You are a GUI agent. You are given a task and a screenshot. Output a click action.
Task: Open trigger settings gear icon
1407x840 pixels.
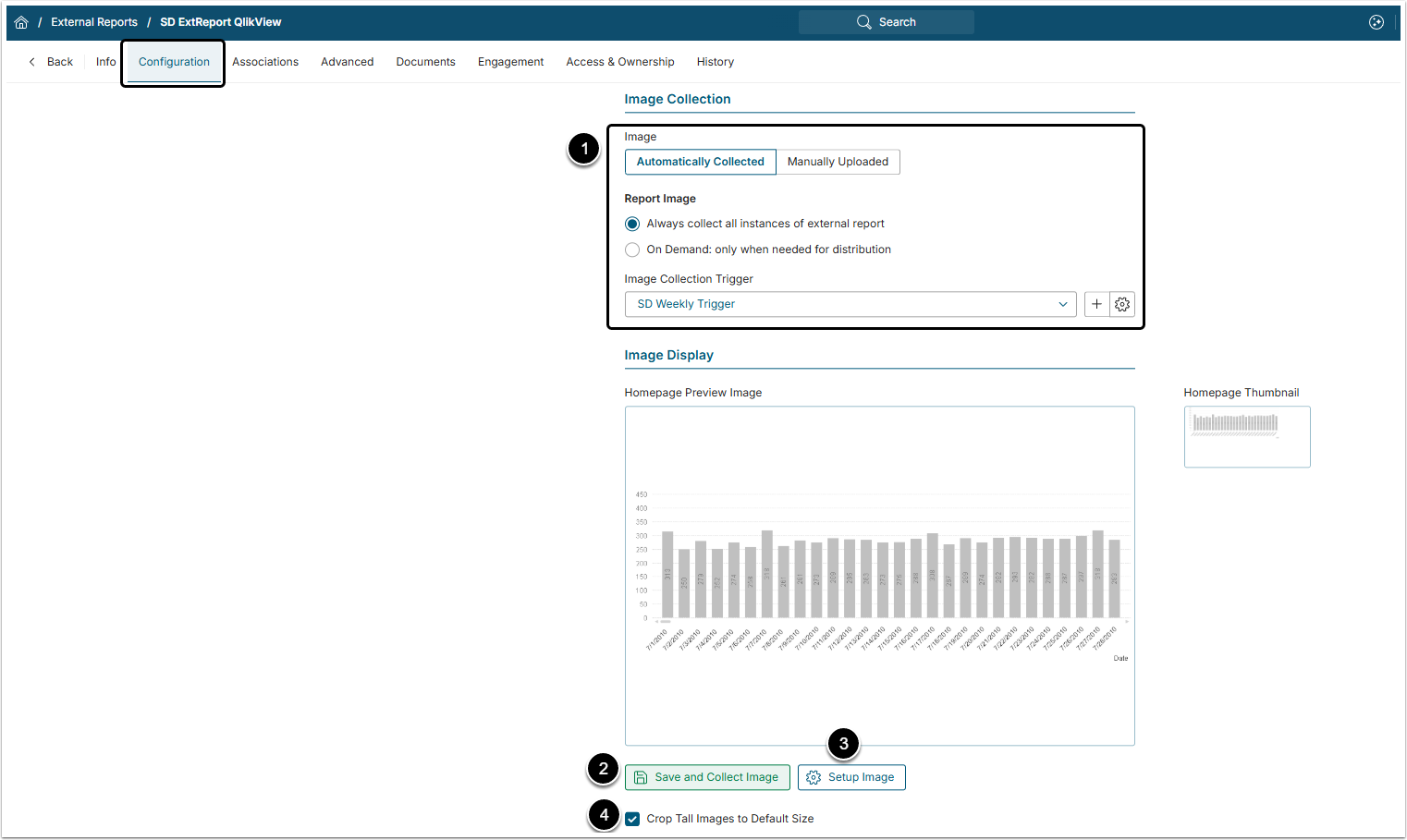(1122, 304)
